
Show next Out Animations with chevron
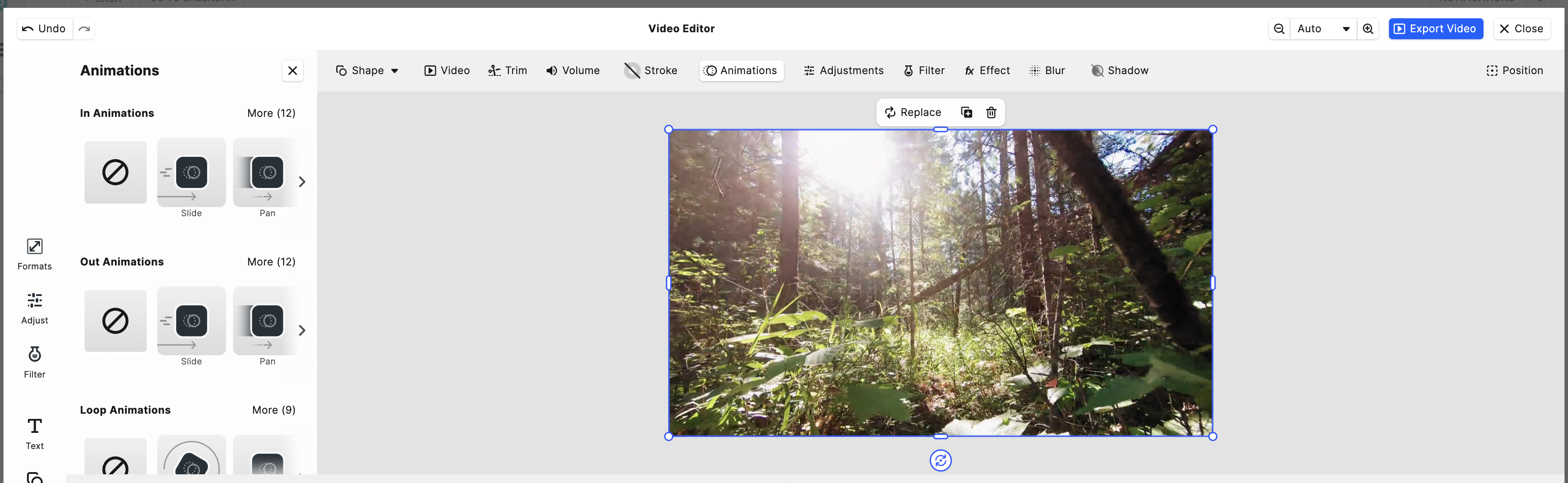(302, 330)
